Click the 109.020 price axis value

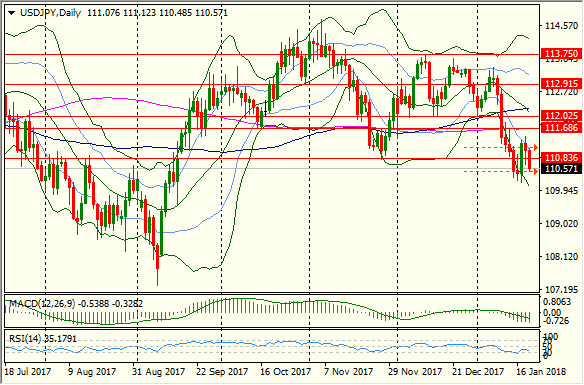[x=562, y=224]
